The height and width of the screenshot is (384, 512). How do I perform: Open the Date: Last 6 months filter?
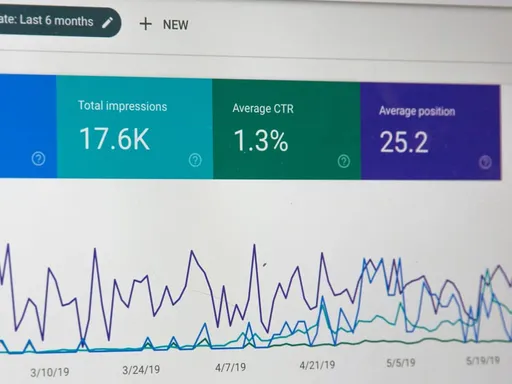60,22
